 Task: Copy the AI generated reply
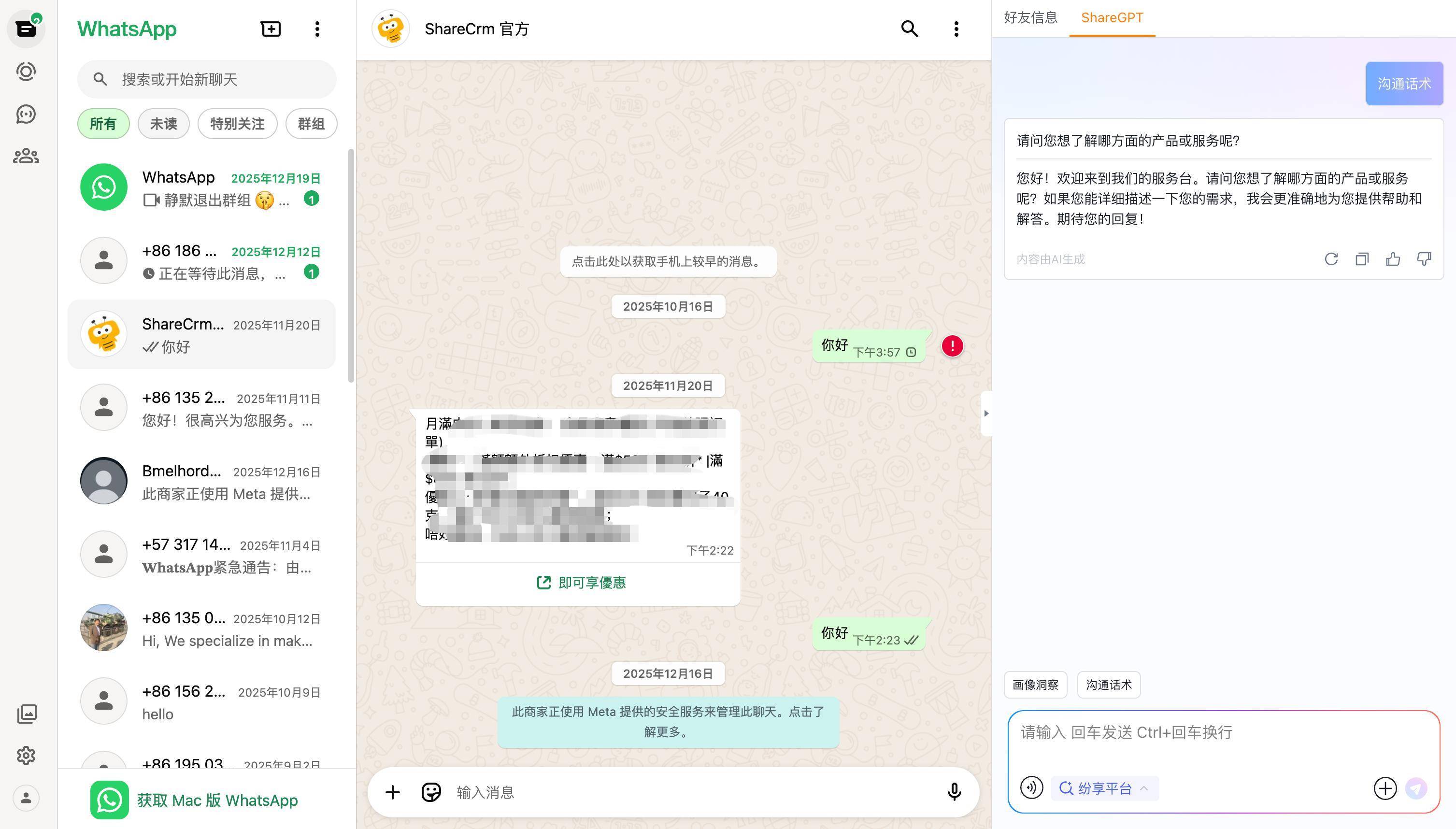1361,259
